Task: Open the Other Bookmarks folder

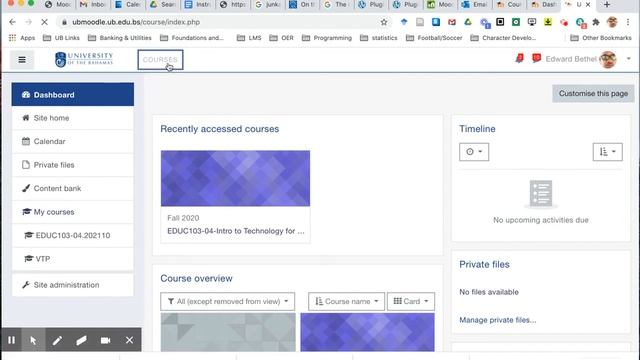Action: 601,38
